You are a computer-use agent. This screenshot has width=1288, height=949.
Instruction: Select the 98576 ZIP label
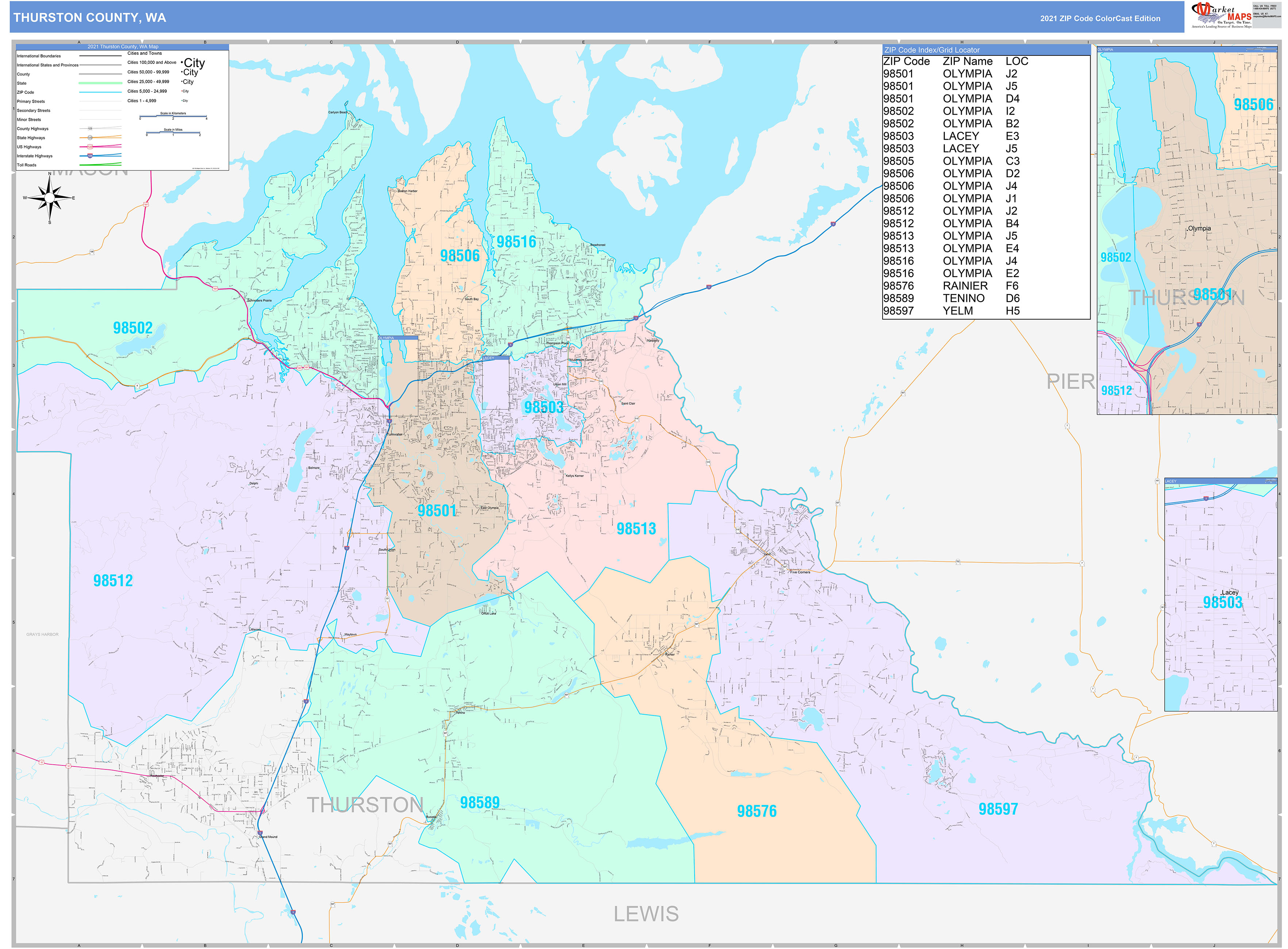(757, 811)
